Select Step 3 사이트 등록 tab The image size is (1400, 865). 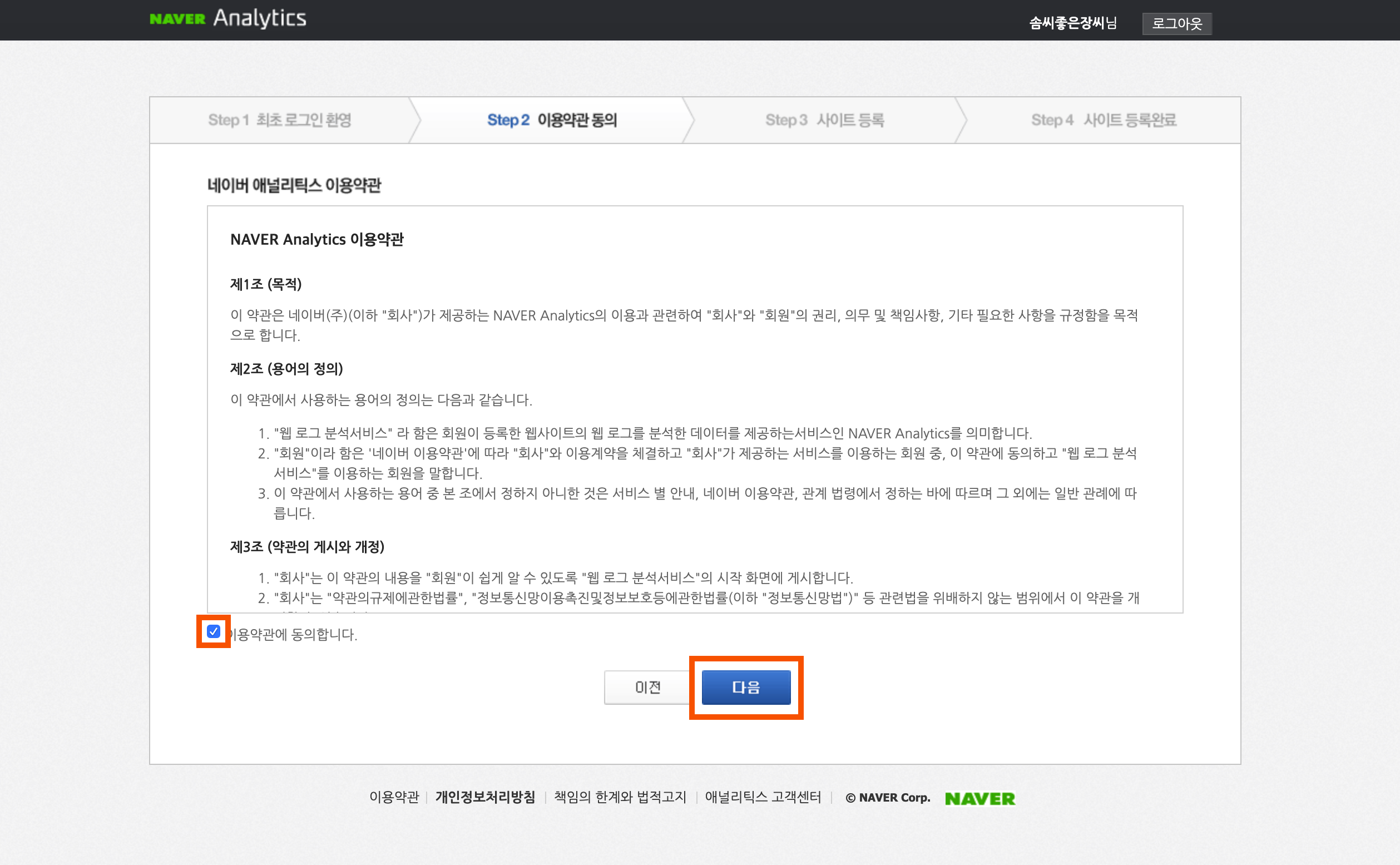click(x=825, y=120)
